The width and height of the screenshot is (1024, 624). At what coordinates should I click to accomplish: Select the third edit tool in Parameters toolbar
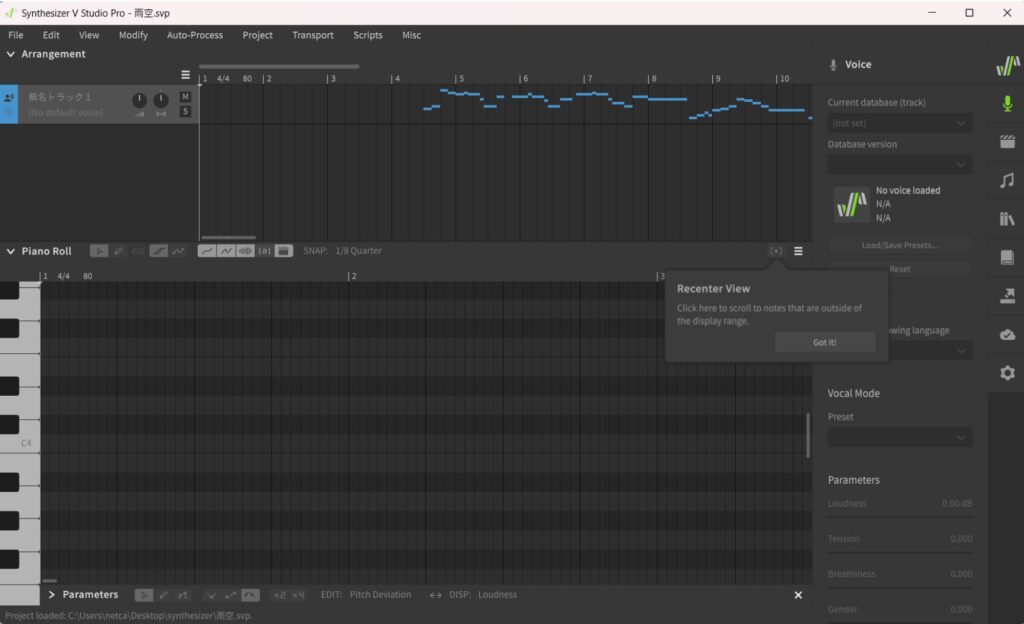pos(184,595)
